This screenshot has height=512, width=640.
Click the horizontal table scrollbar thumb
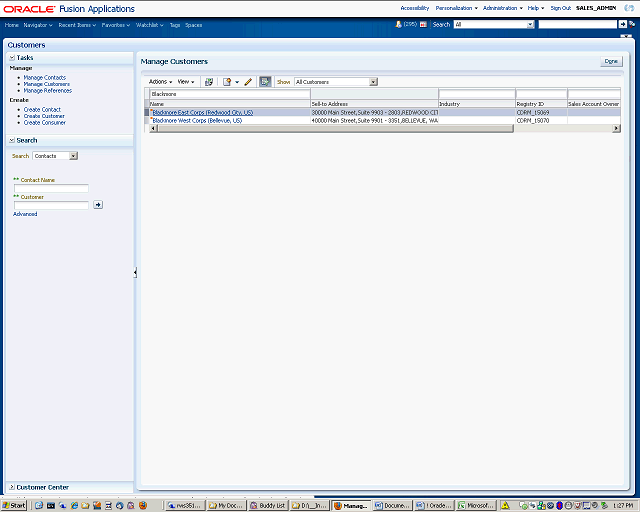336,128
